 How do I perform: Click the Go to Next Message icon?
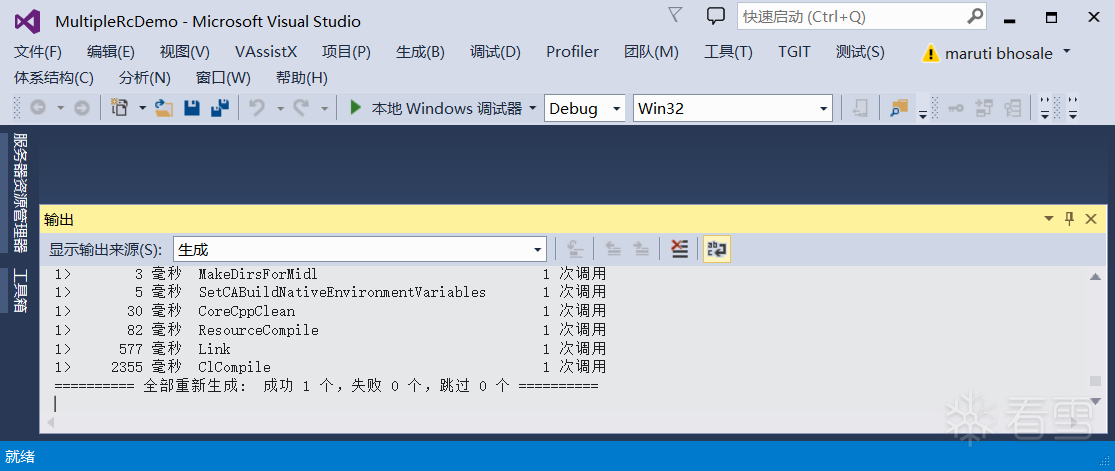click(641, 249)
